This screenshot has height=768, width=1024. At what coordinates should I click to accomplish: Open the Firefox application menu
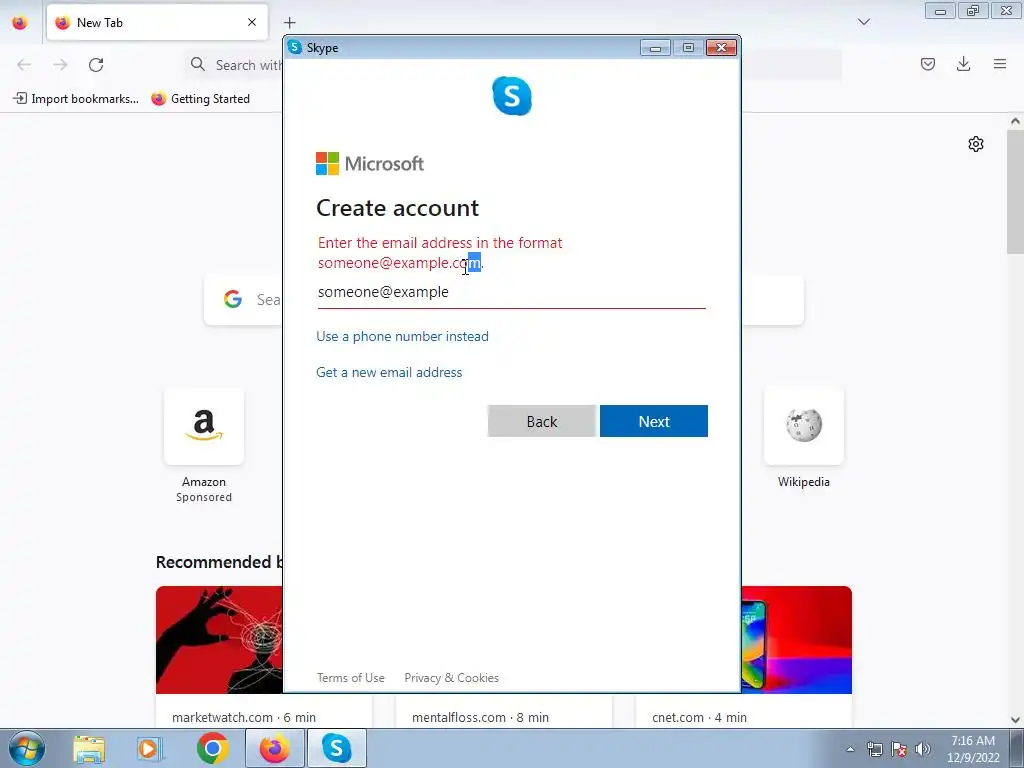[x=1000, y=64]
